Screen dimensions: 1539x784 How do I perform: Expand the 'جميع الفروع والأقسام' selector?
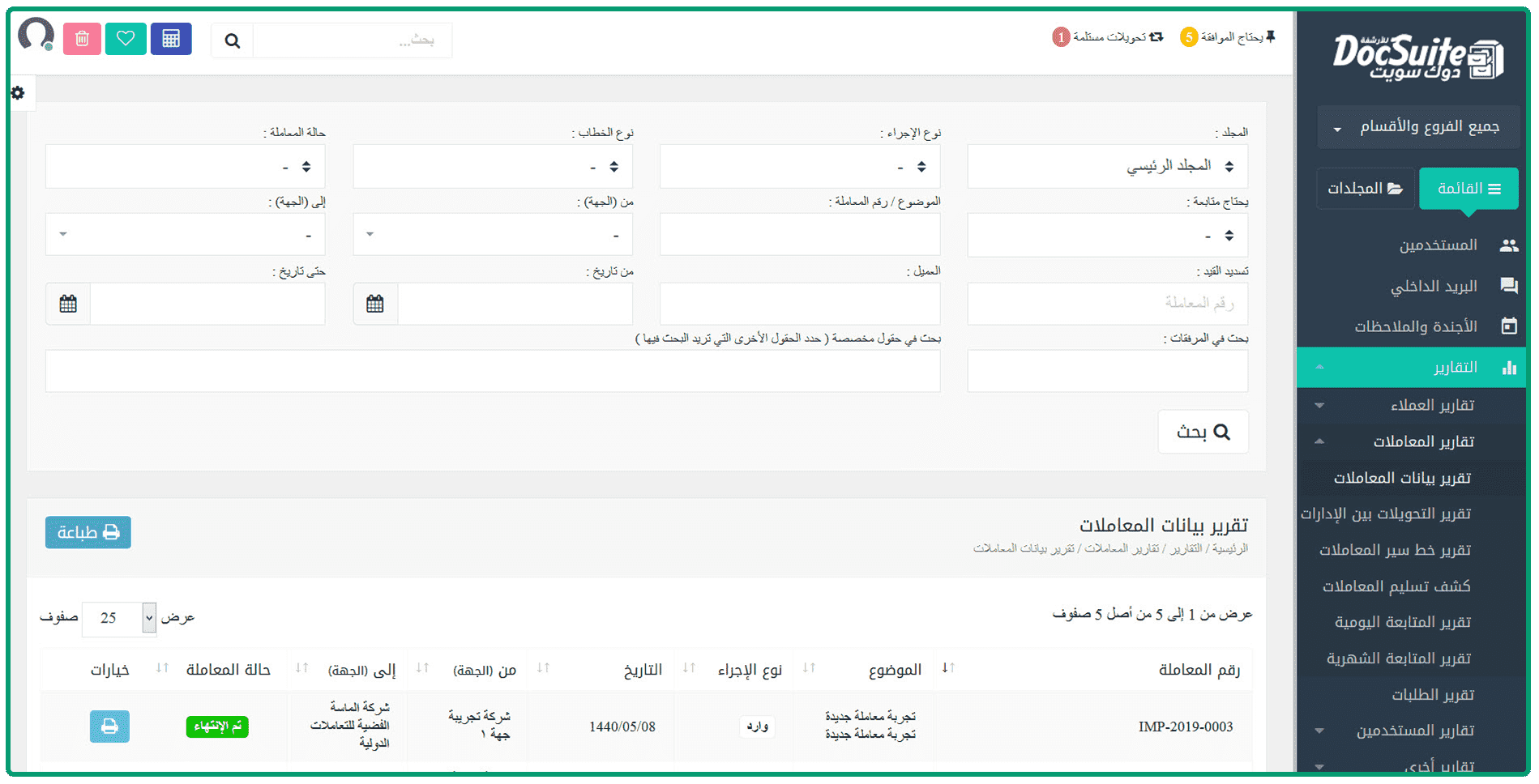coord(1417,127)
